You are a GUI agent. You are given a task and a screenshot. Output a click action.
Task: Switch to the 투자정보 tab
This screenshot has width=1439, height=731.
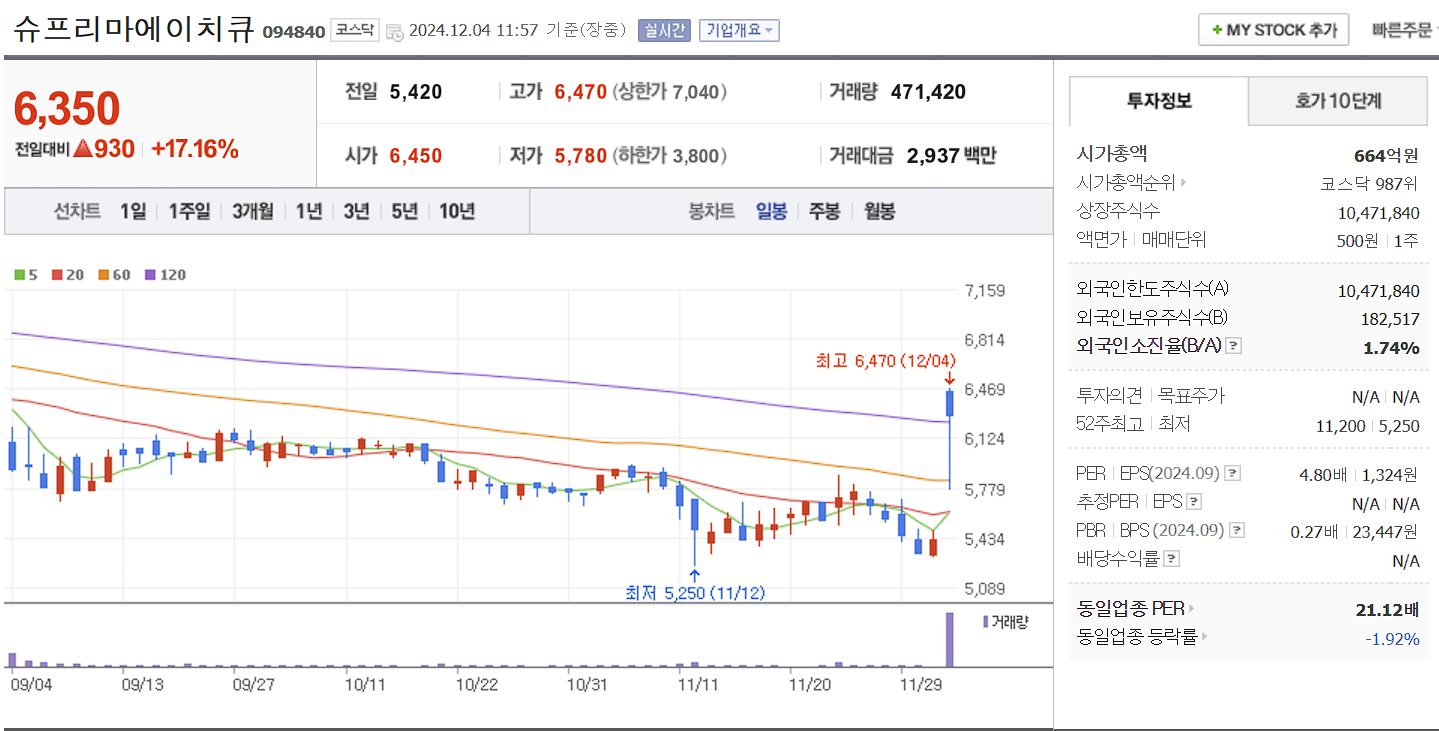[1159, 100]
